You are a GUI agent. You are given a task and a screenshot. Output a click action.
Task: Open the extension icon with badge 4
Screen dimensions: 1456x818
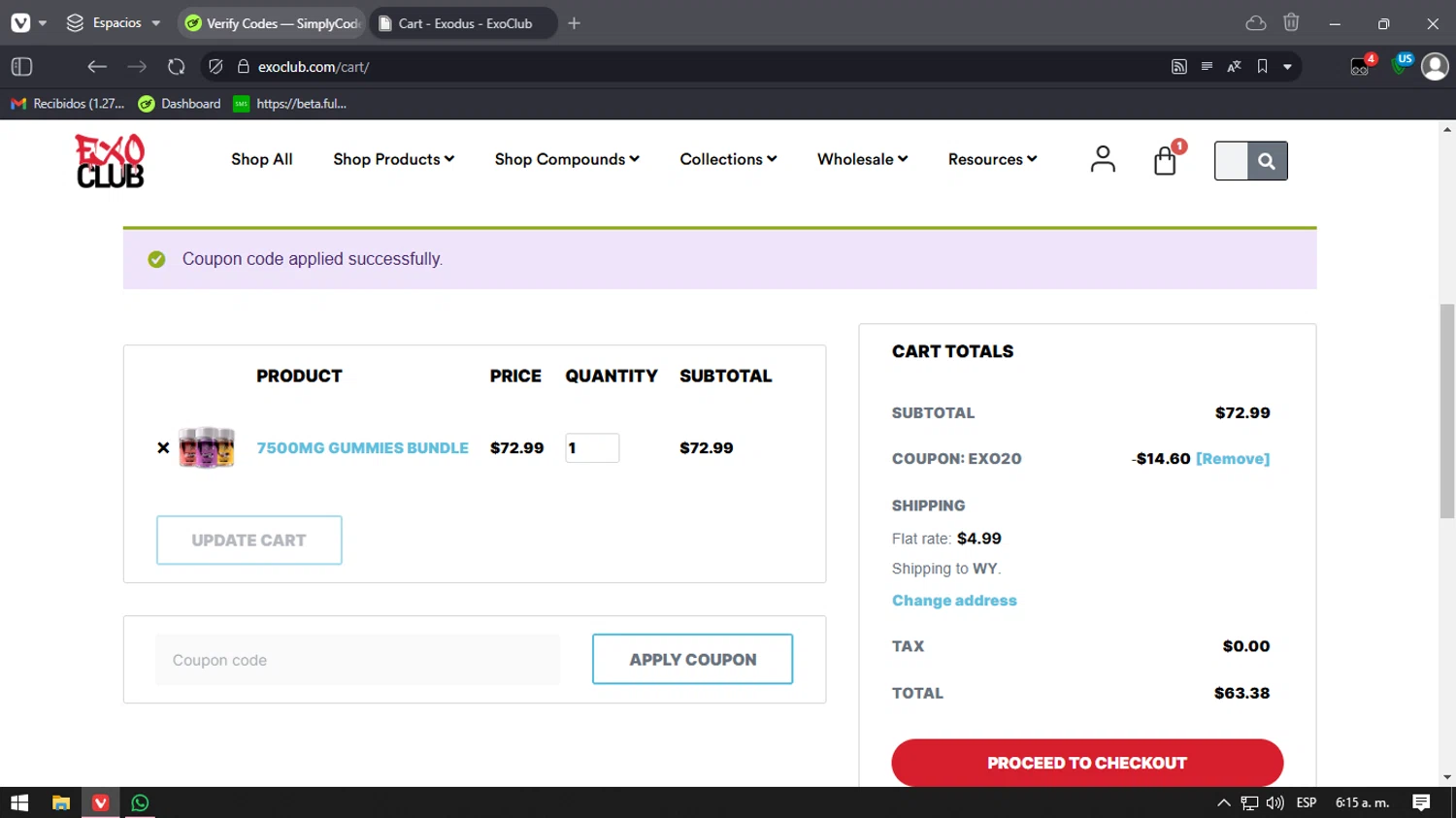point(1362,66)
